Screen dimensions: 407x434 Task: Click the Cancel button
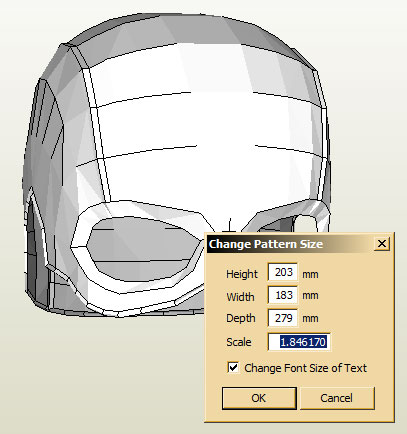pos(337,398)
